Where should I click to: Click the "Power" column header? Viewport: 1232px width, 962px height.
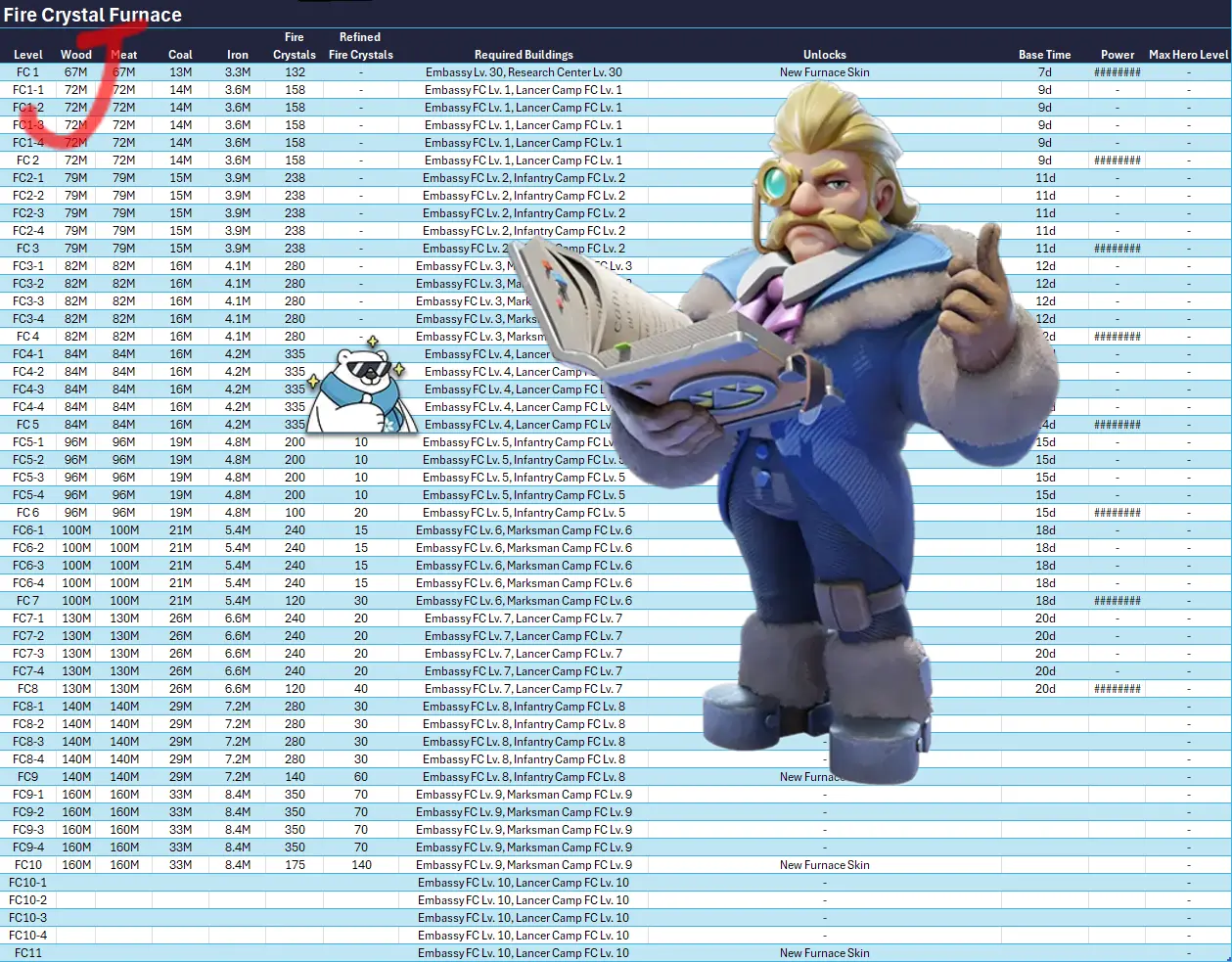coord(1118,55)
